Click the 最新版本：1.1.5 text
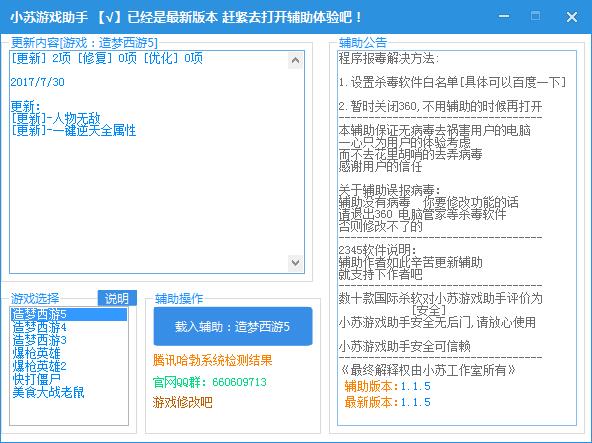Image resolution: width=592 pixels, height=443 pixels. (x=387, y=402)
